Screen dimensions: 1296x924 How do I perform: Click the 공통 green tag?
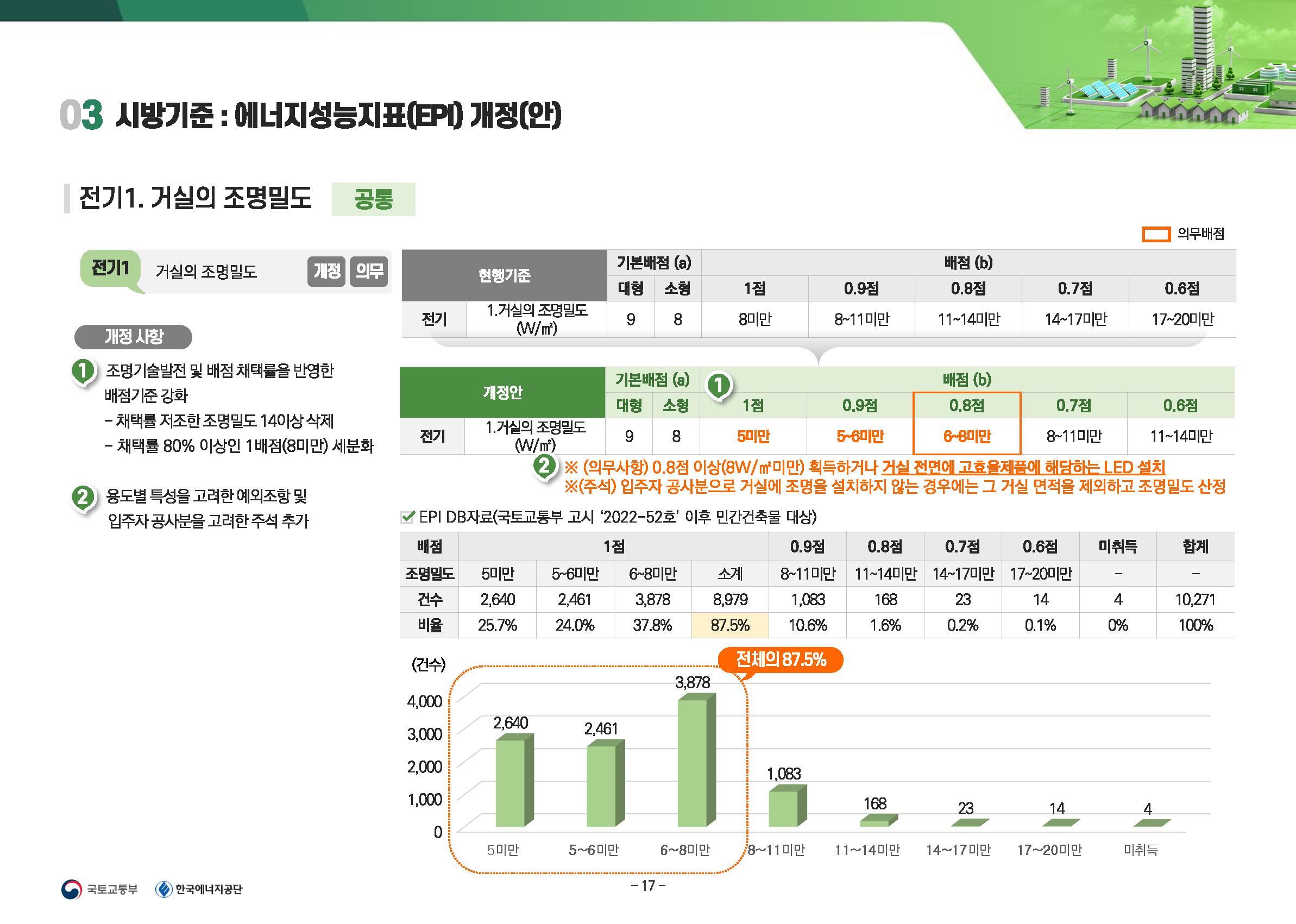(x=373, y=199)
